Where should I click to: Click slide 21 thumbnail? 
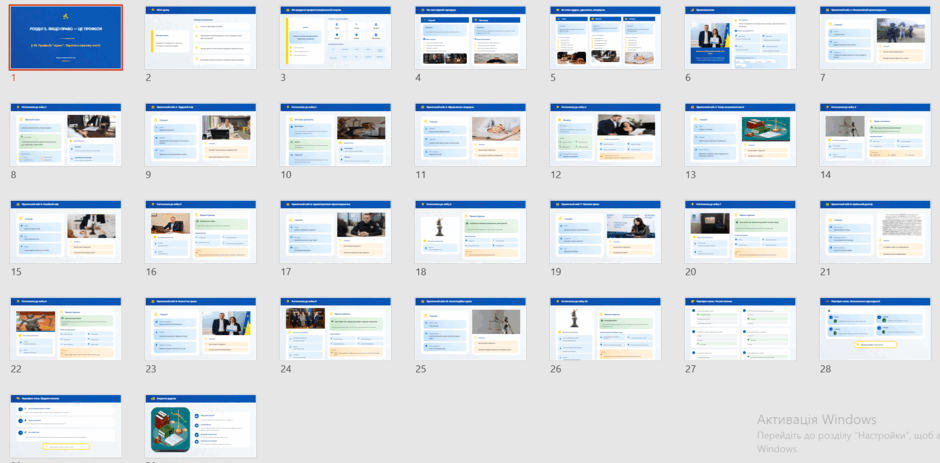click(875, 232)
